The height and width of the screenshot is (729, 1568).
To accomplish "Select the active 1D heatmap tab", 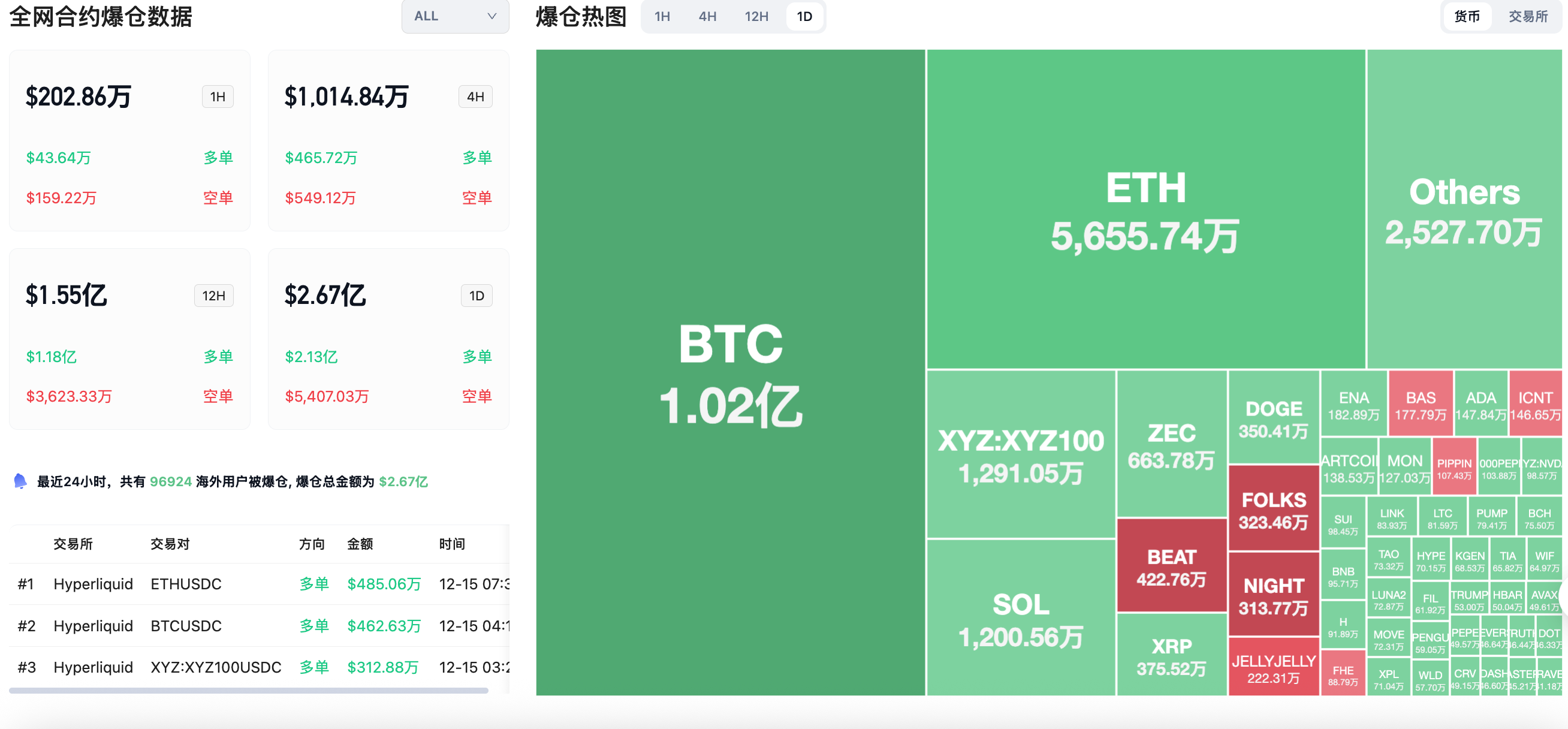I will (804, 16).
